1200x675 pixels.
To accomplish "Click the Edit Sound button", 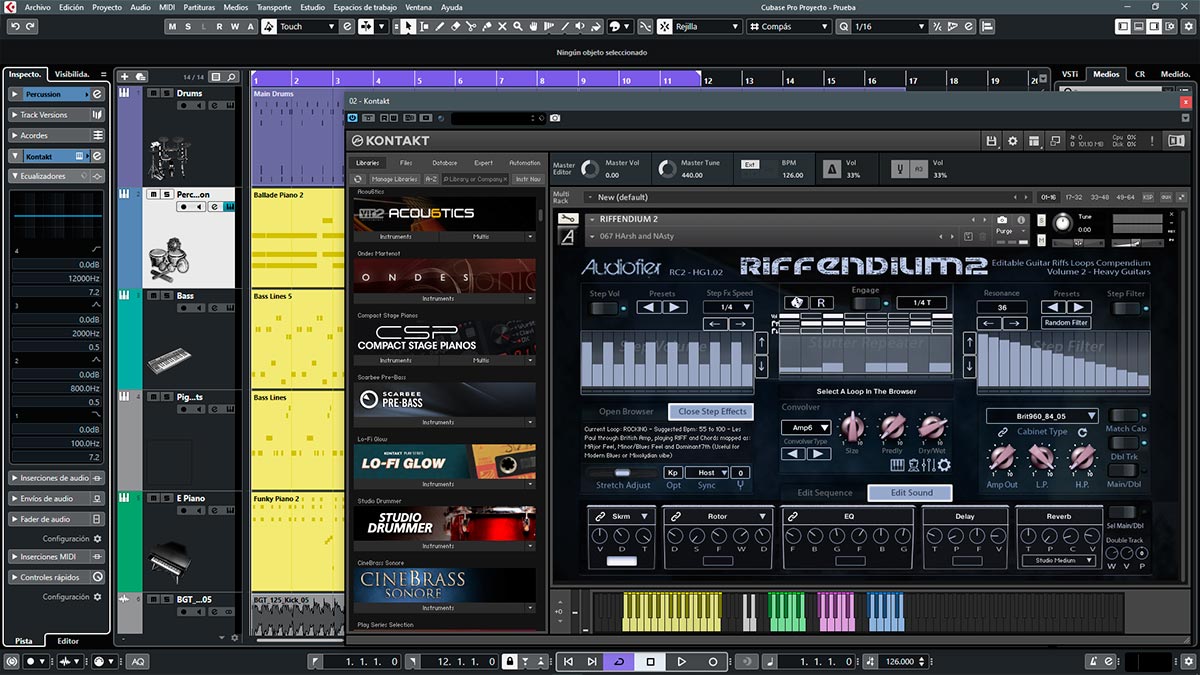I will (911, 493).
